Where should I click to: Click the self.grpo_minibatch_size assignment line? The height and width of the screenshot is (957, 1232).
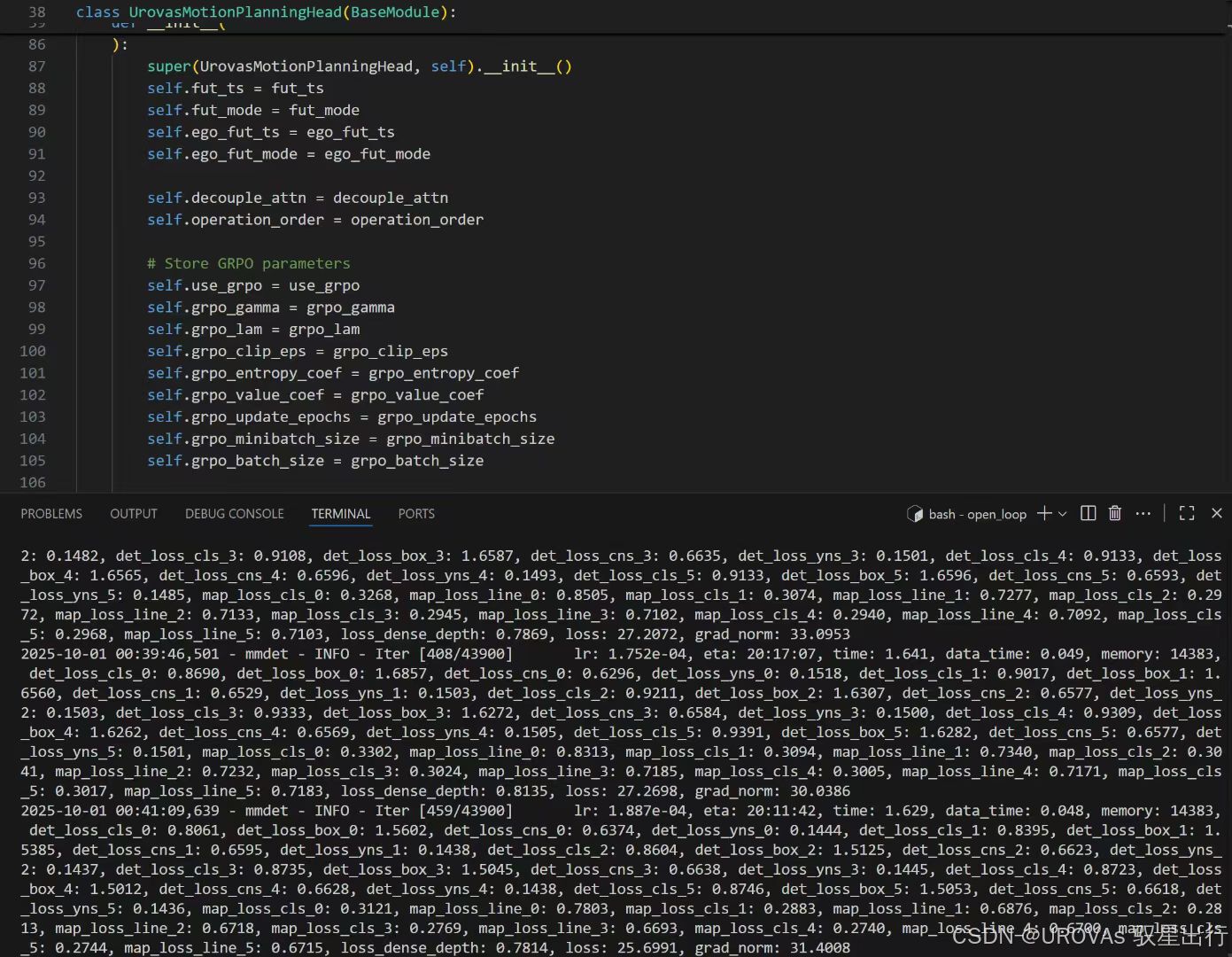click(x=351, y=439)
